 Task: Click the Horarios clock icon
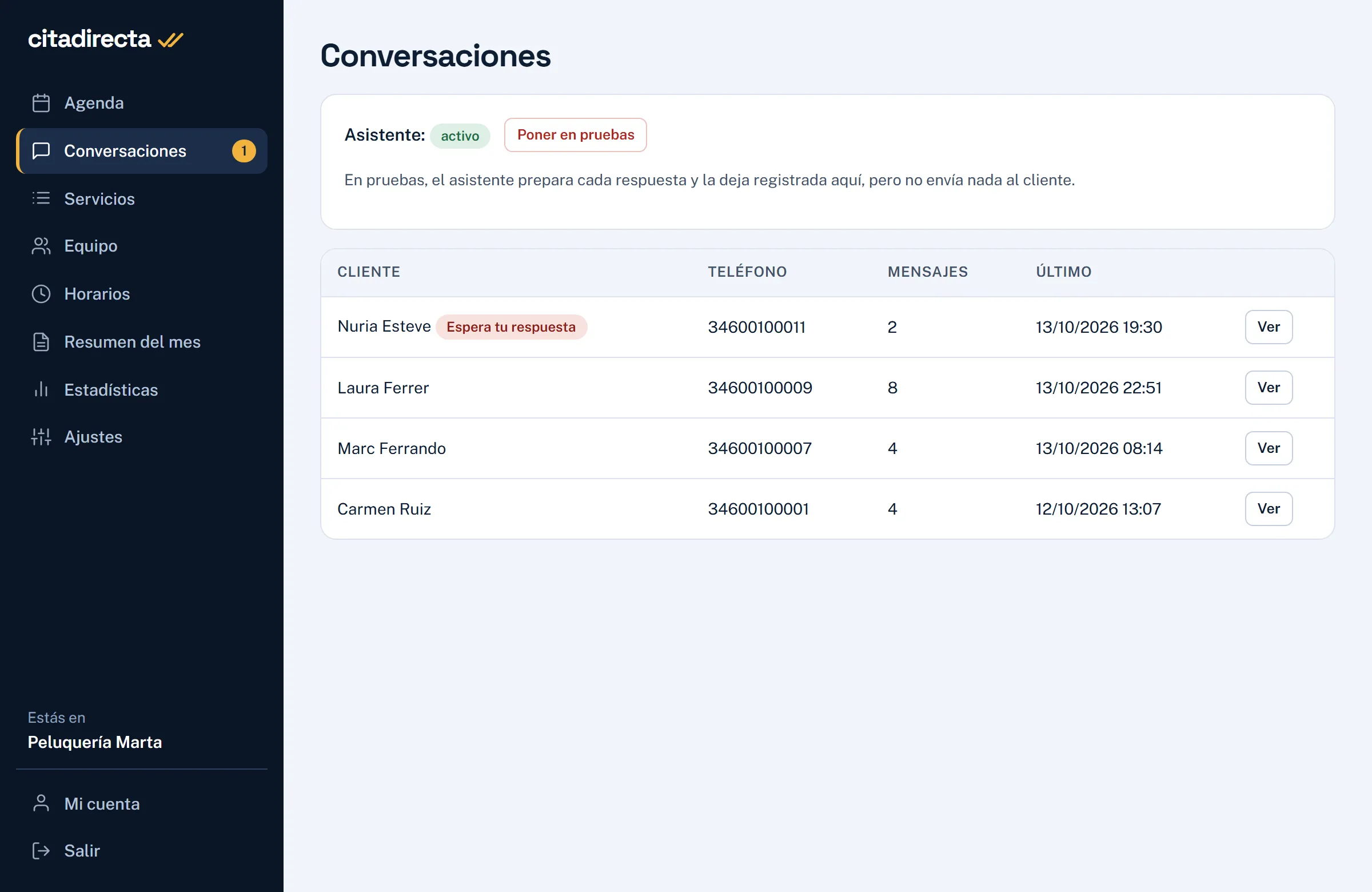coord(41,294)
